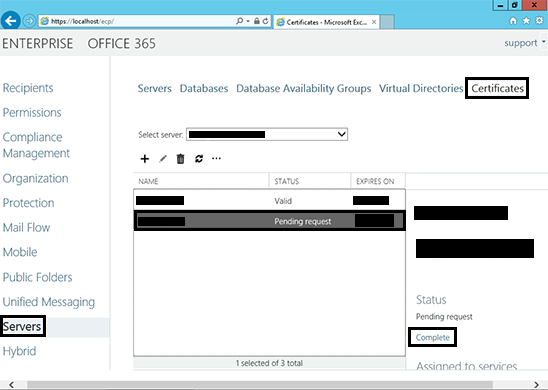This screenshot has height=390, width=548.
Task: Click the plus icon to add certificate
Action: [145, 159]
